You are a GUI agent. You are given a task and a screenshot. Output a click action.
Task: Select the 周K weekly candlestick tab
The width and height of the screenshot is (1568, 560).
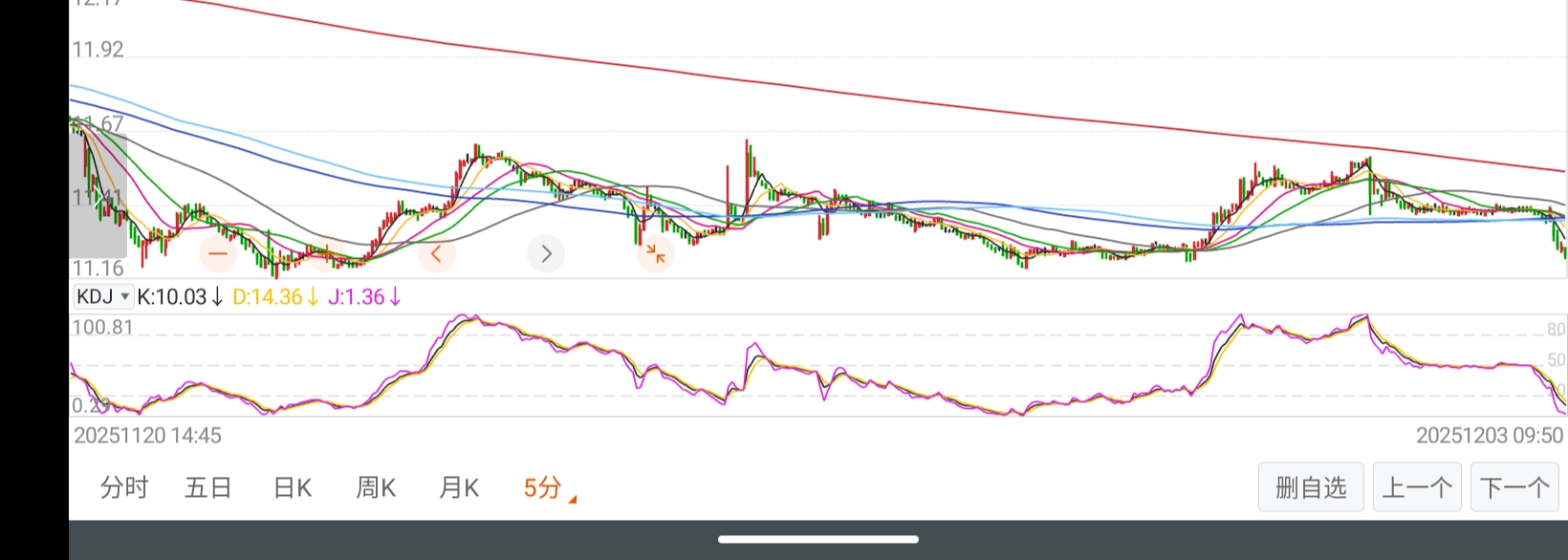pos(376,488)
